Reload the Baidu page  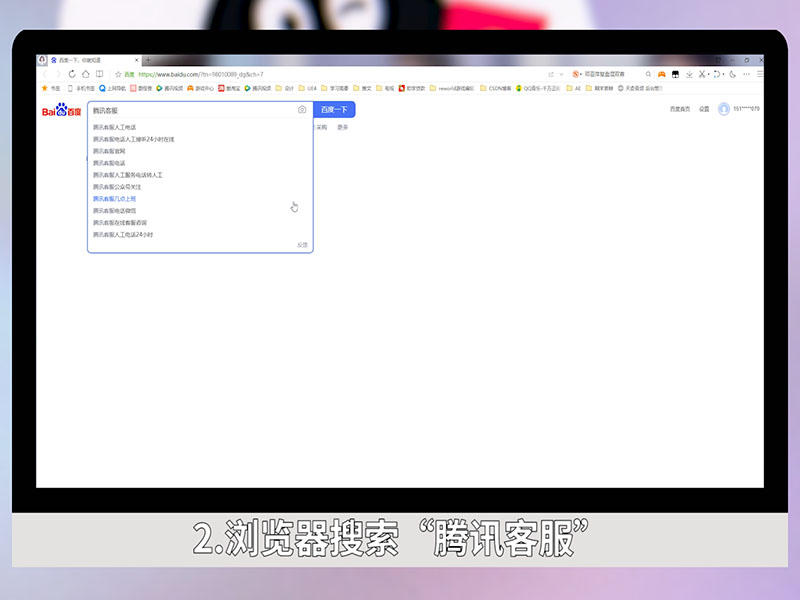72,74
